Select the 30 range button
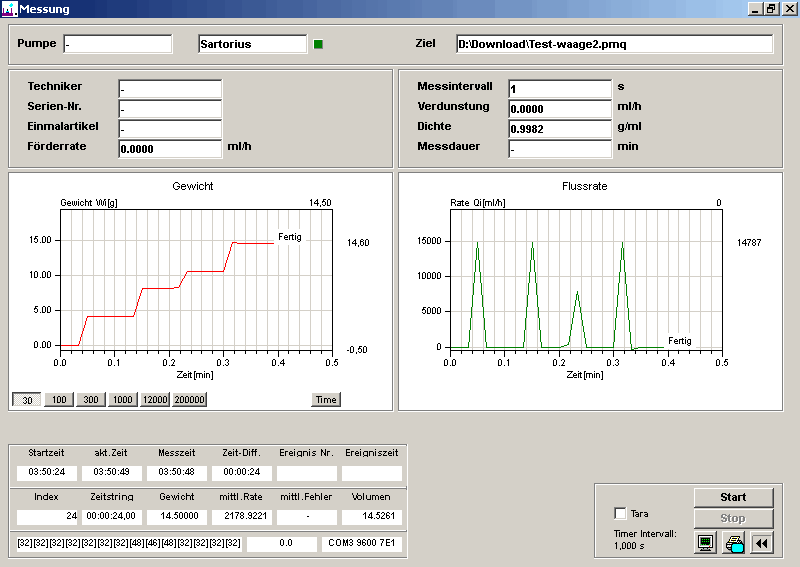The image size is (800, 567). coord(27,400)
